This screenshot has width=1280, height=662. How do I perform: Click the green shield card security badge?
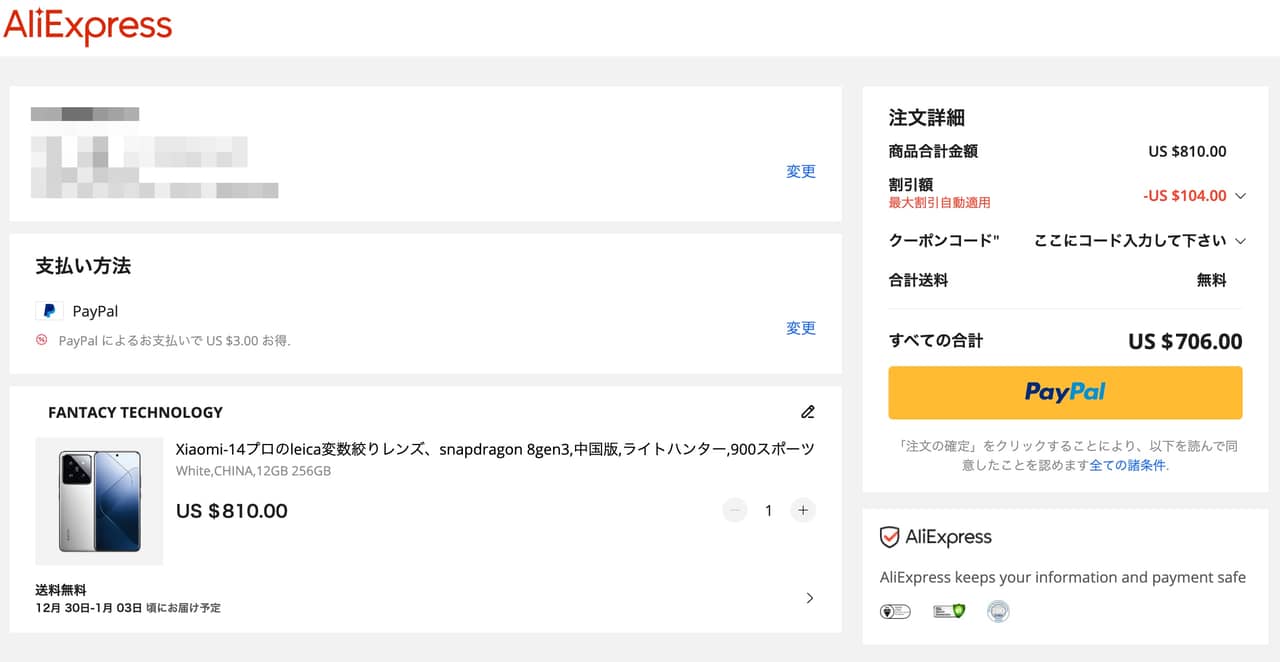coord(949,611)
